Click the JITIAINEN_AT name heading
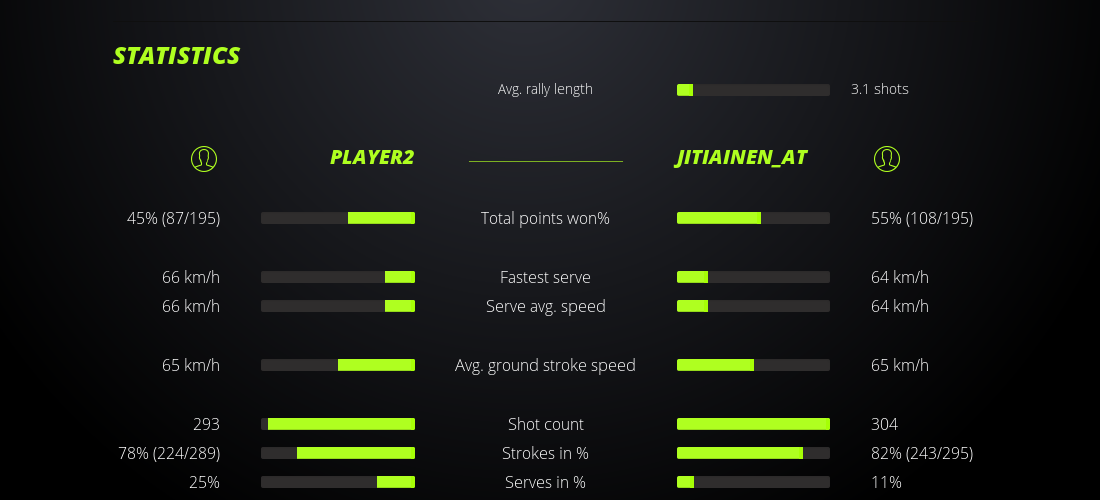1100x500 pixels. [741, 158]
